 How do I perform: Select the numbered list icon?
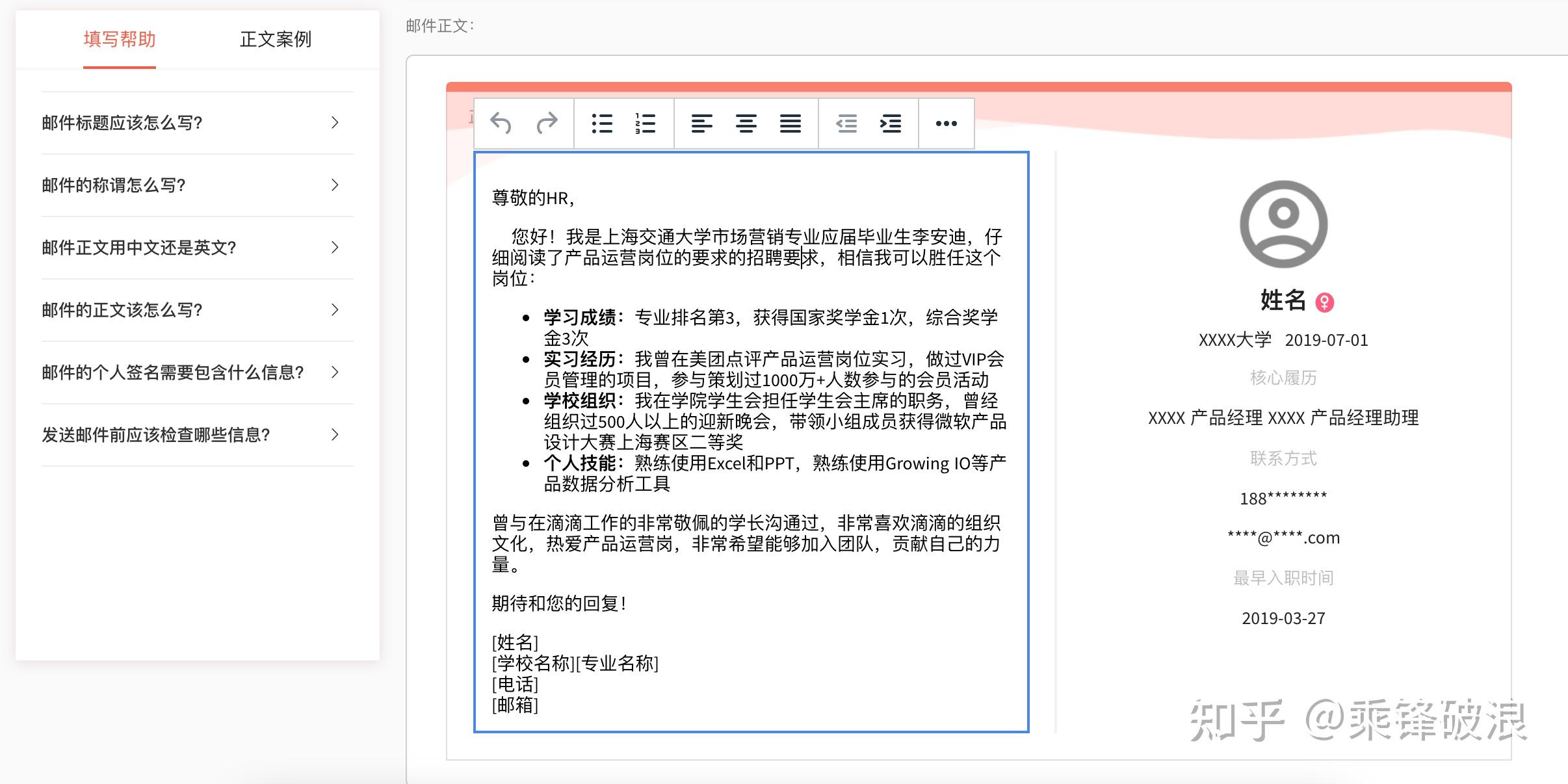click(645, 123)
